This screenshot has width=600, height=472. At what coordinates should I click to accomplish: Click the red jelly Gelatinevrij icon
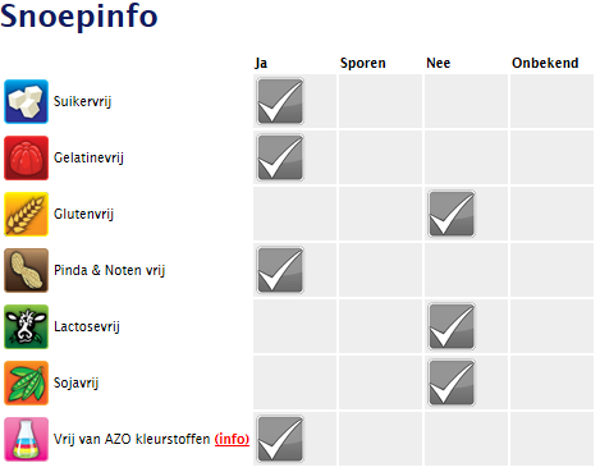point(27,157)
